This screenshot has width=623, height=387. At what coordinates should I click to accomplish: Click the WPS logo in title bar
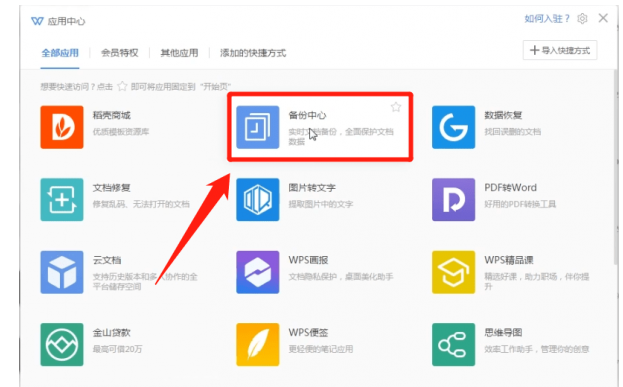pos(37,21)
